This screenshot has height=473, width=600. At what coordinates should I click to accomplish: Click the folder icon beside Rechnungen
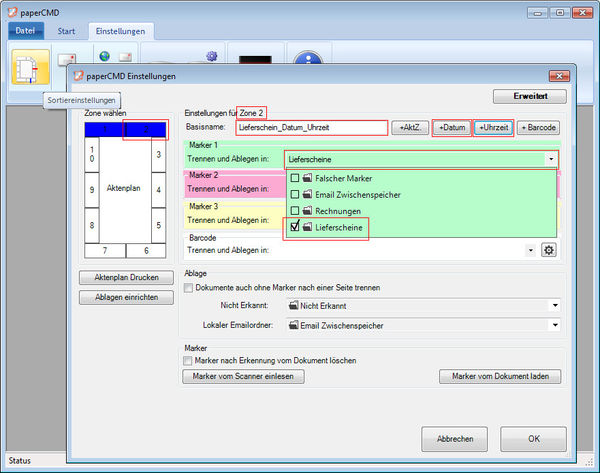click(x=307, y=210)
